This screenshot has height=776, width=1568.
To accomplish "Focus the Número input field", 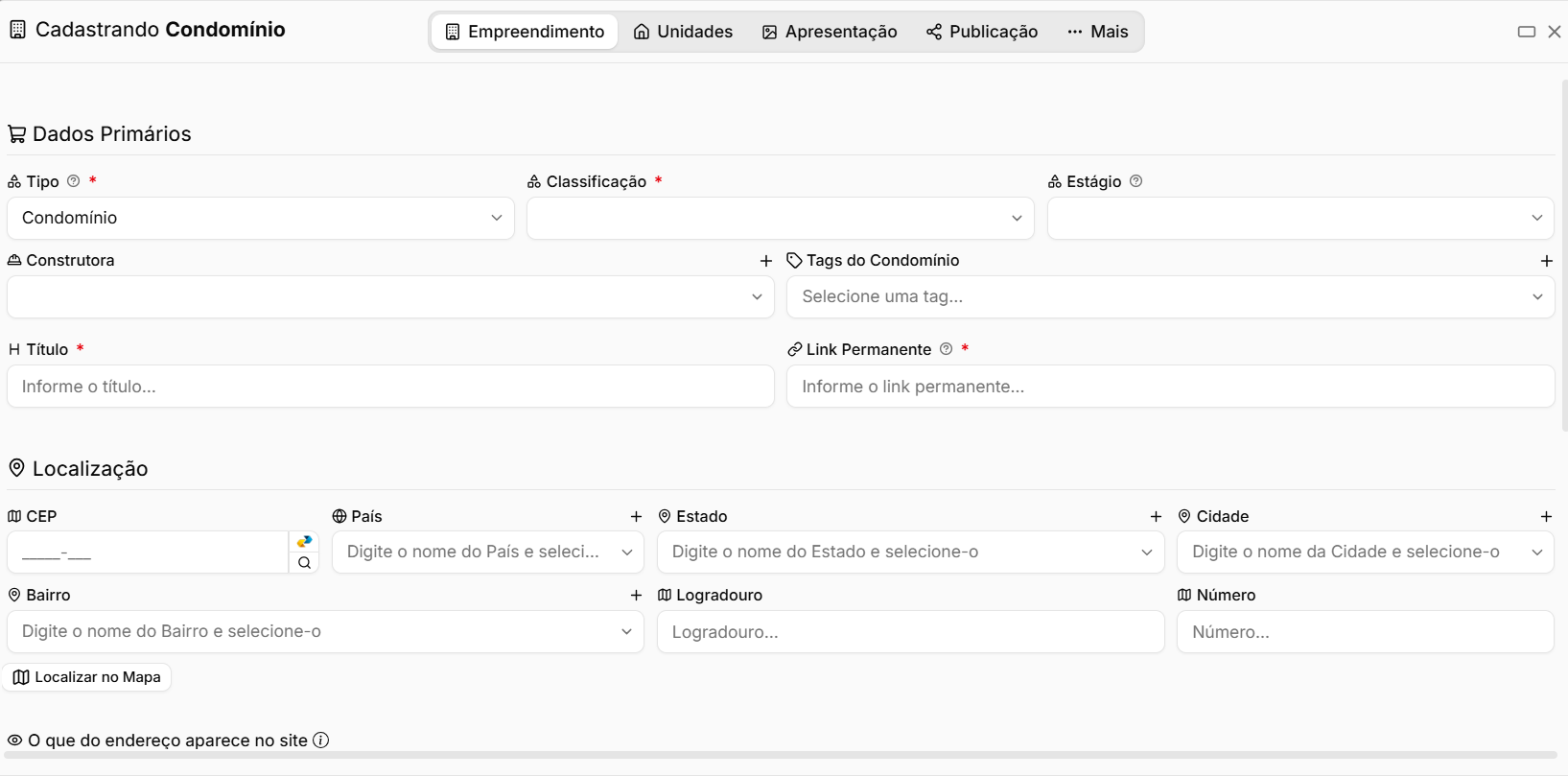I will pyautogui.click(x=1366, y=632).
